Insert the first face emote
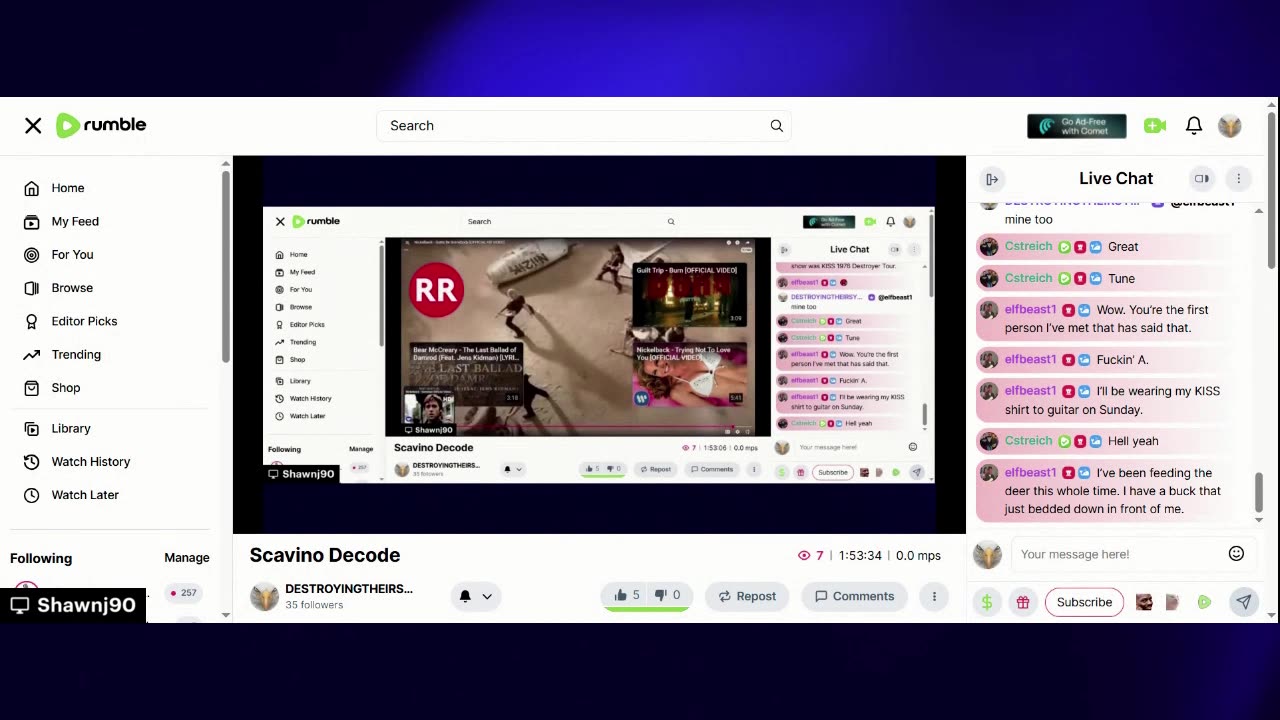This screenshot has height=720, width=1280. tap(1144, 602)
